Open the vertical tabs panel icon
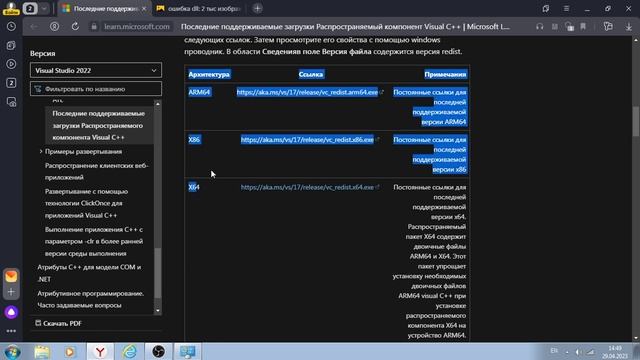 546,9
